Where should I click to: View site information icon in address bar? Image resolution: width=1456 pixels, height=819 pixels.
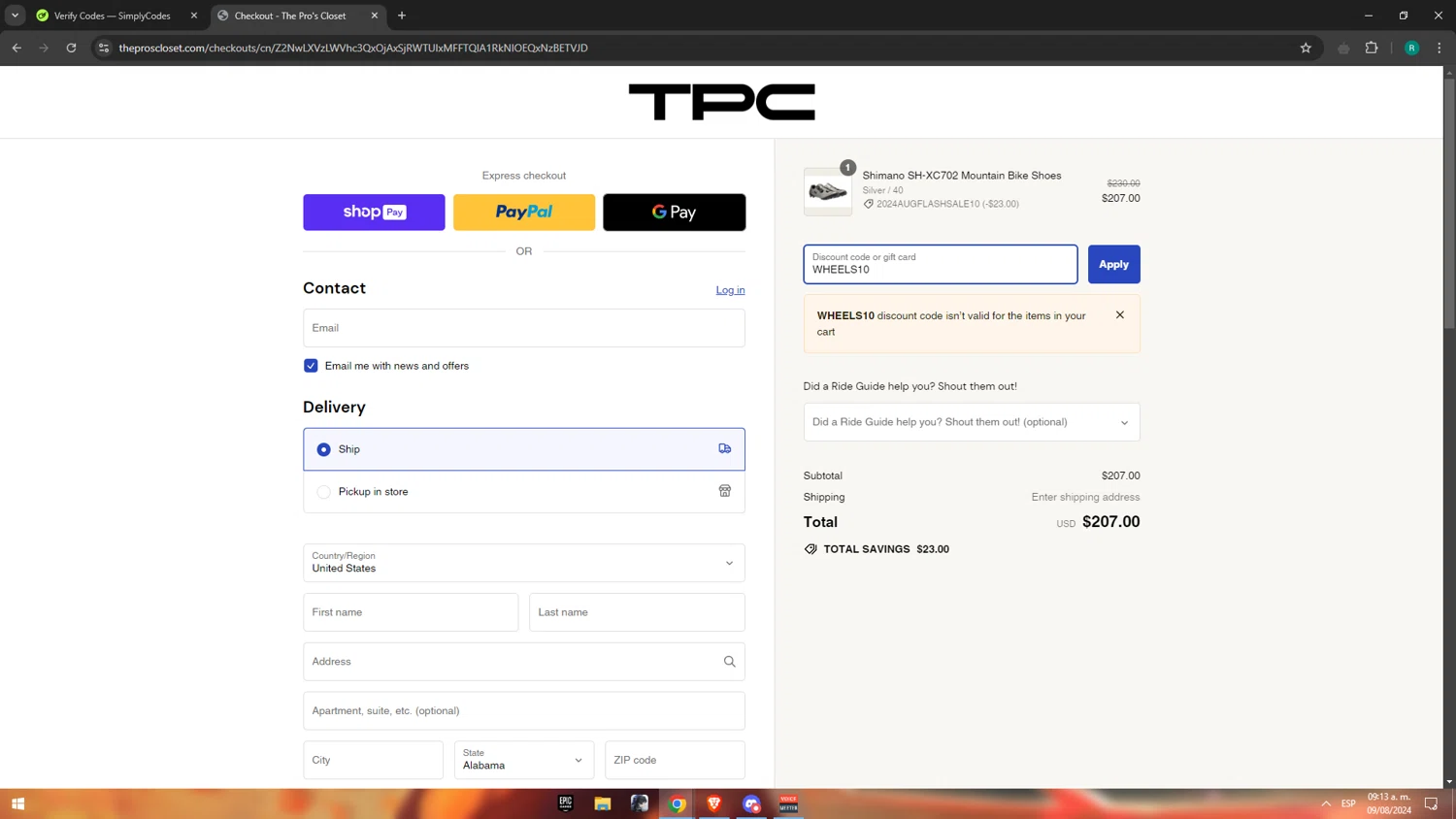point(104,48)
